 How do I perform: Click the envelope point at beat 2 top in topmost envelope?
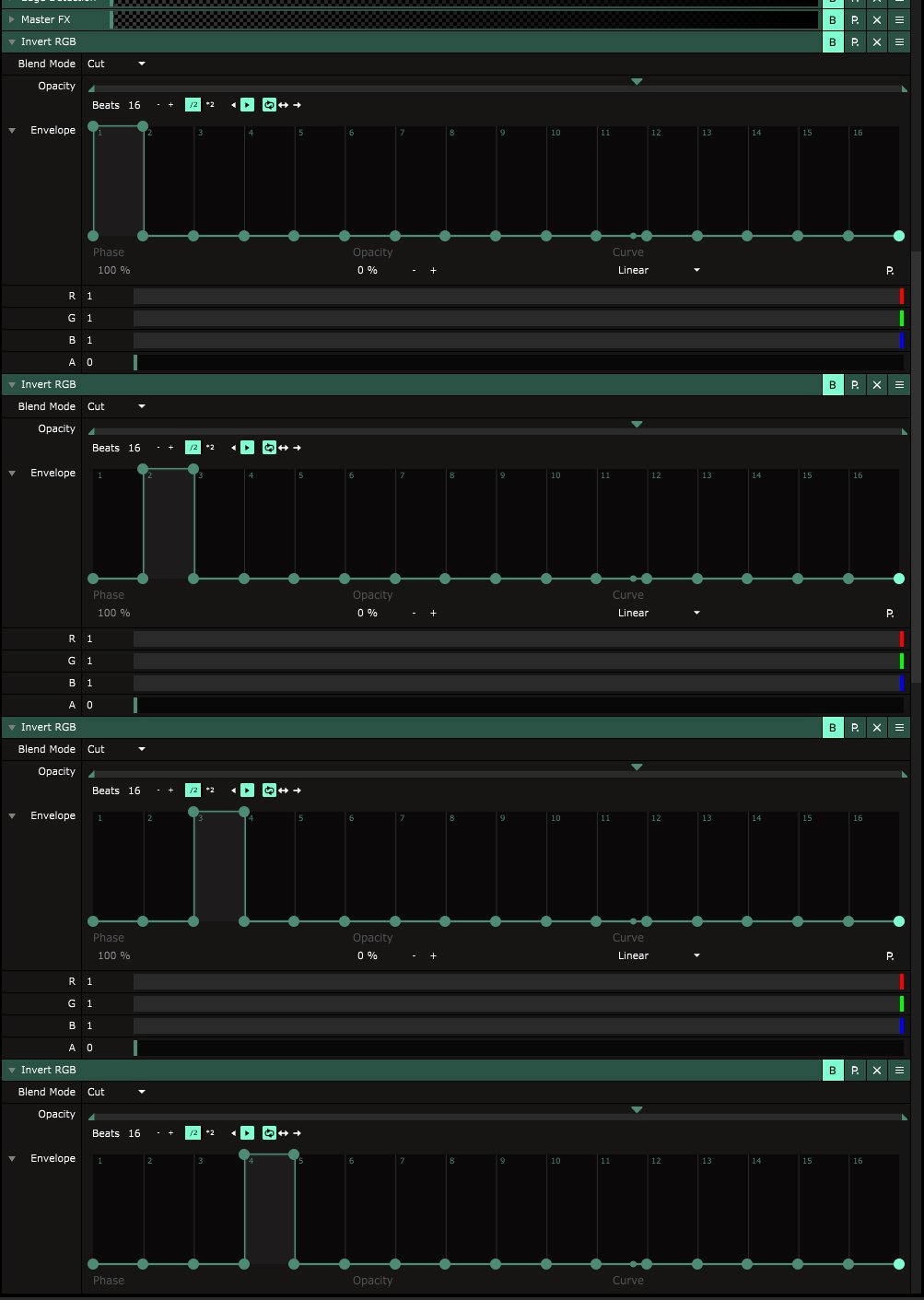click(x=142, y=126)
